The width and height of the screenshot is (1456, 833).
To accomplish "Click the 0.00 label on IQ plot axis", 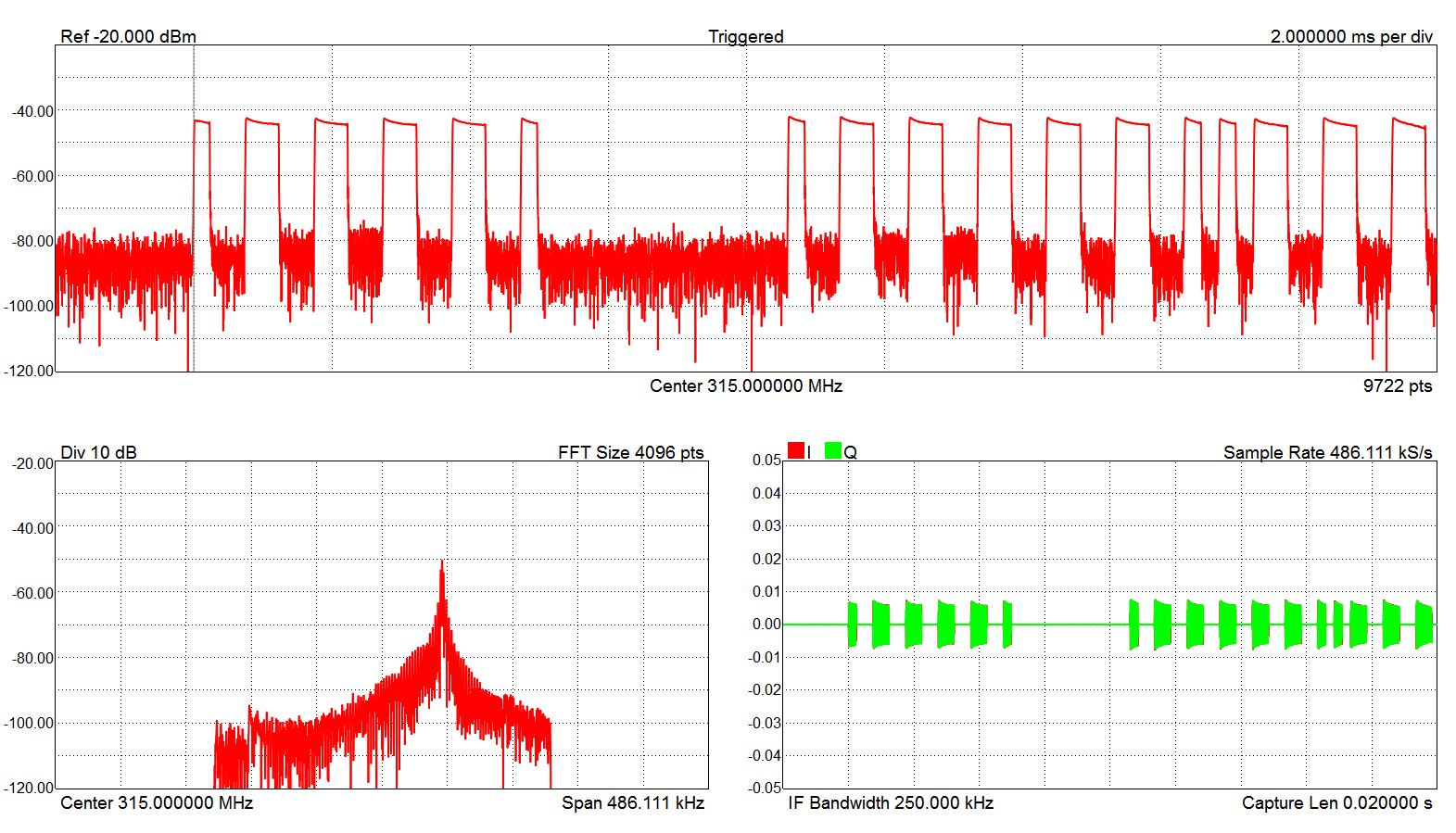I will (766, 624).
